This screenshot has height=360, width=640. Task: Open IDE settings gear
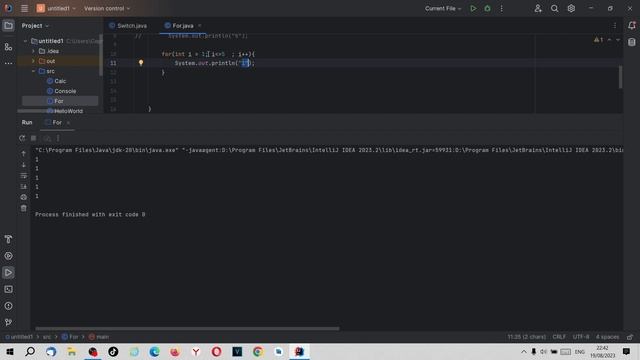571,8
